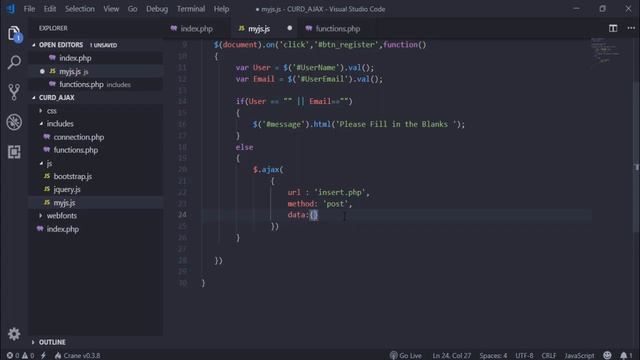Click the warnings count in status bar
The image size is (640, 360).
click(28, 356)
